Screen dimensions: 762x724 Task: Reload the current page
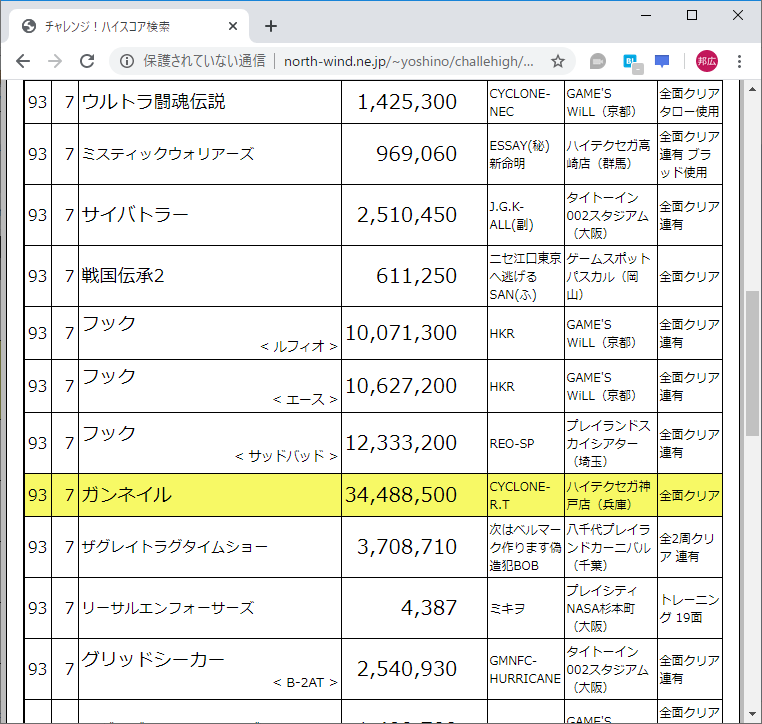tap(87, 61)
